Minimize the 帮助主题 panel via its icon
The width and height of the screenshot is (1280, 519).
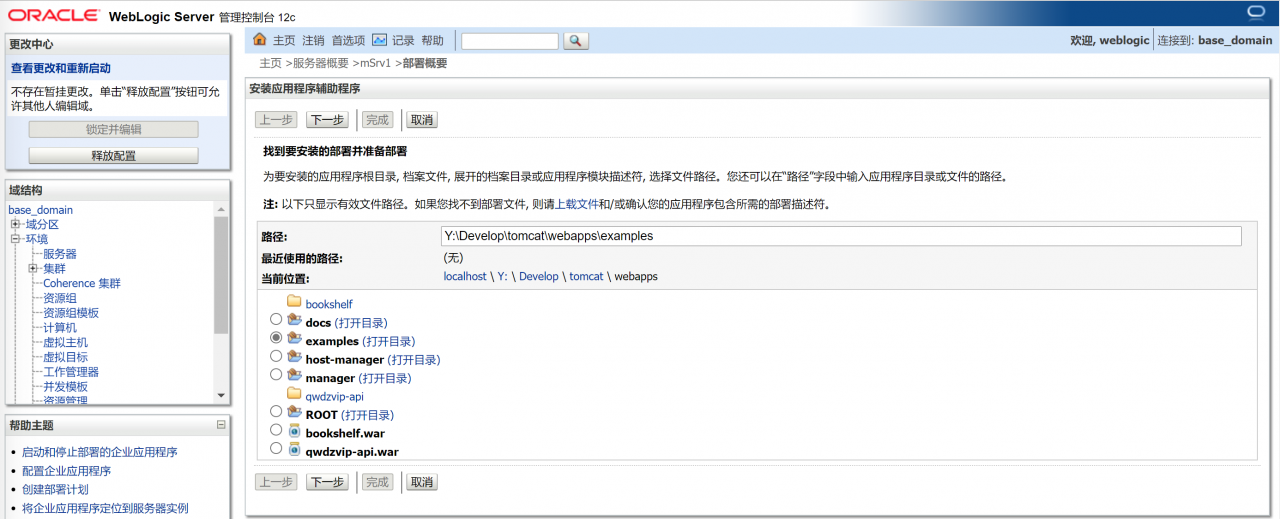[x=221, y=425]
